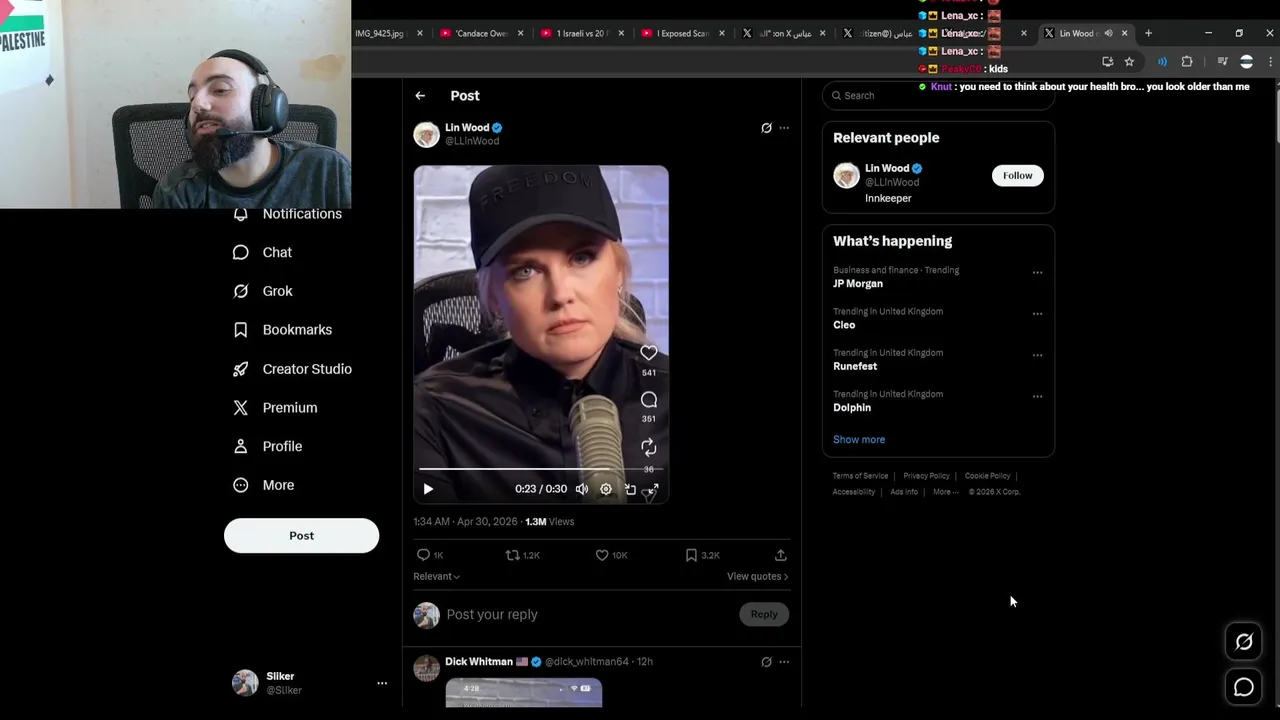Open Lin Wood in Relevant people

(x=887, y=169)
